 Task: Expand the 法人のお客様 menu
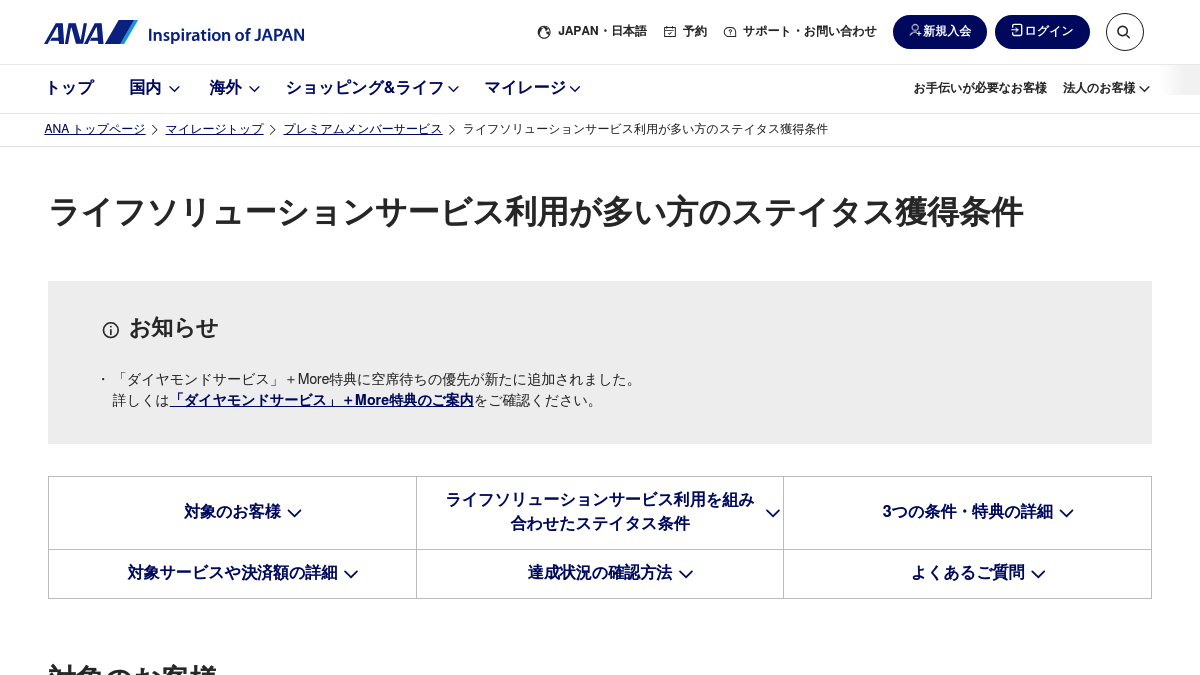[1106, 88]
